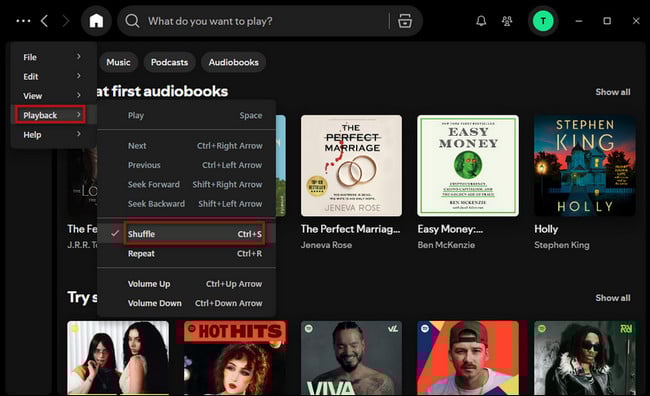Choose Seek Forward menu entry
This screenshot has width=650, height=396.
click(x=187, y=185)
